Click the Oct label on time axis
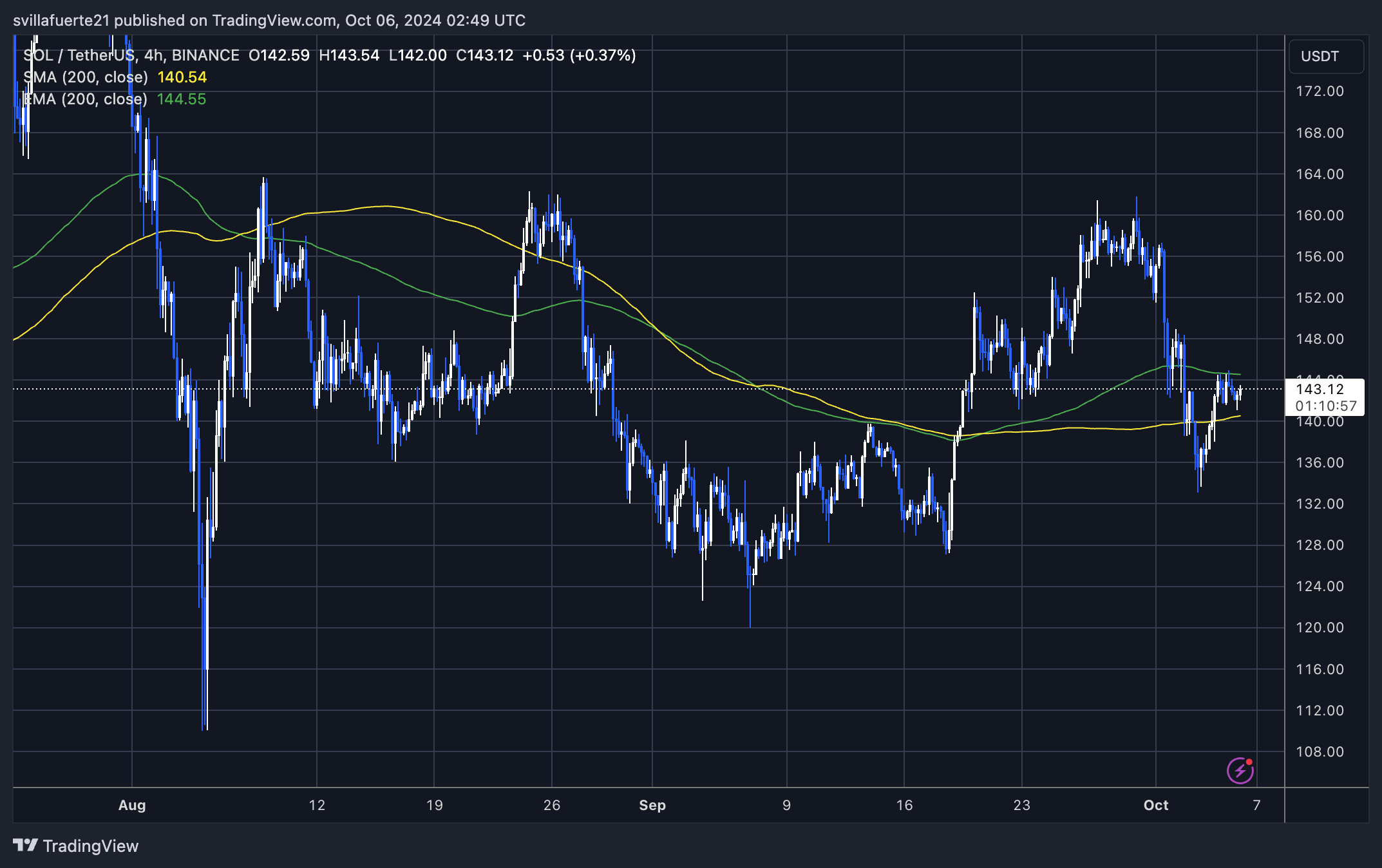The image size is (1382, 868). pos(1155,805)
